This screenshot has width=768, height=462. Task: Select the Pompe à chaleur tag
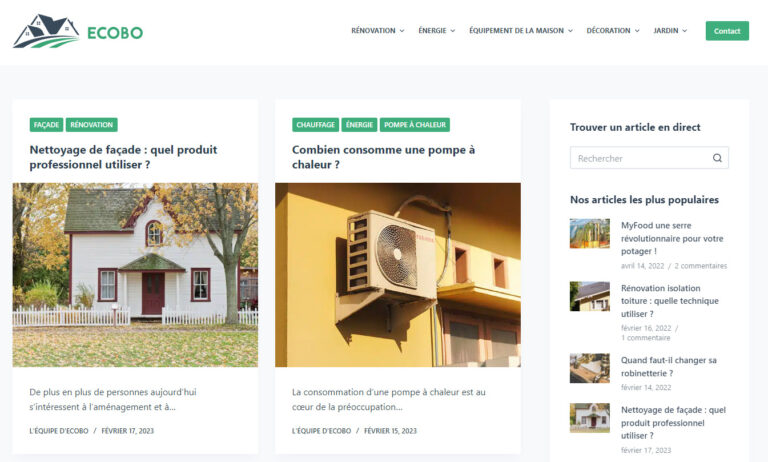(x=415, y=125)
